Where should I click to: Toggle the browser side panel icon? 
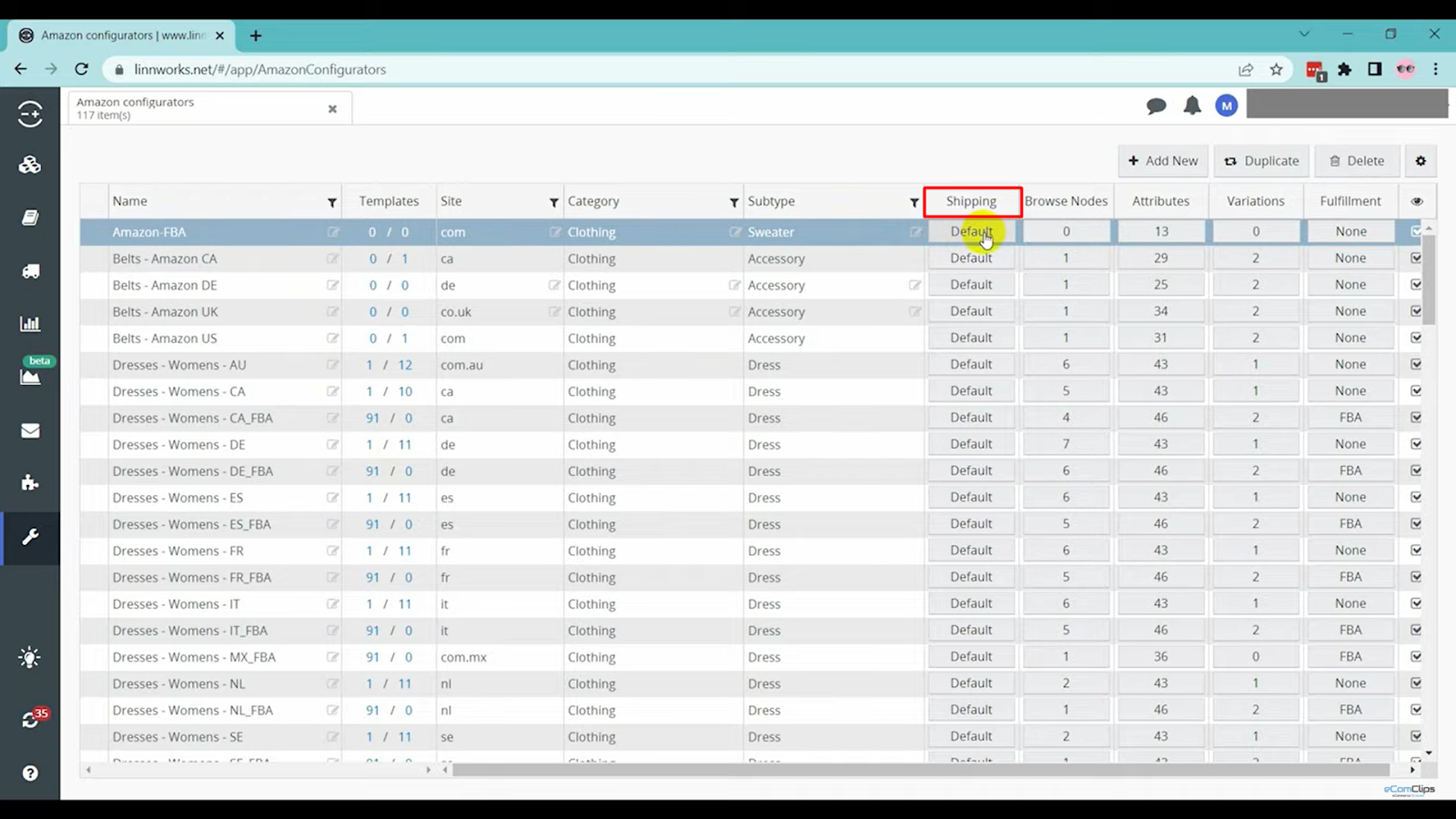click(x=1375, y=69)
